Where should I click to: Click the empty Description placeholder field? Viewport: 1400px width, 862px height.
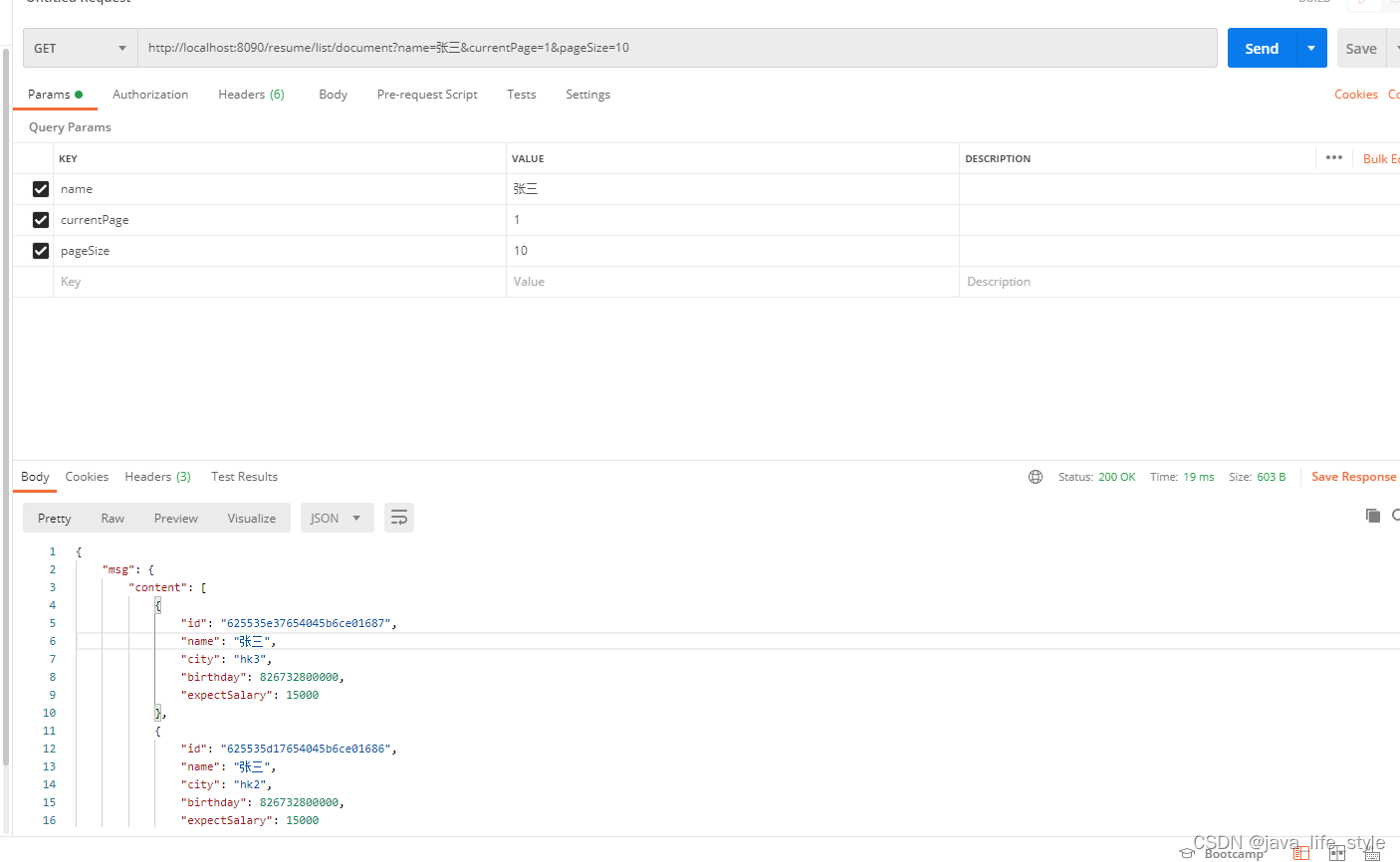(x=1179, y=282)
